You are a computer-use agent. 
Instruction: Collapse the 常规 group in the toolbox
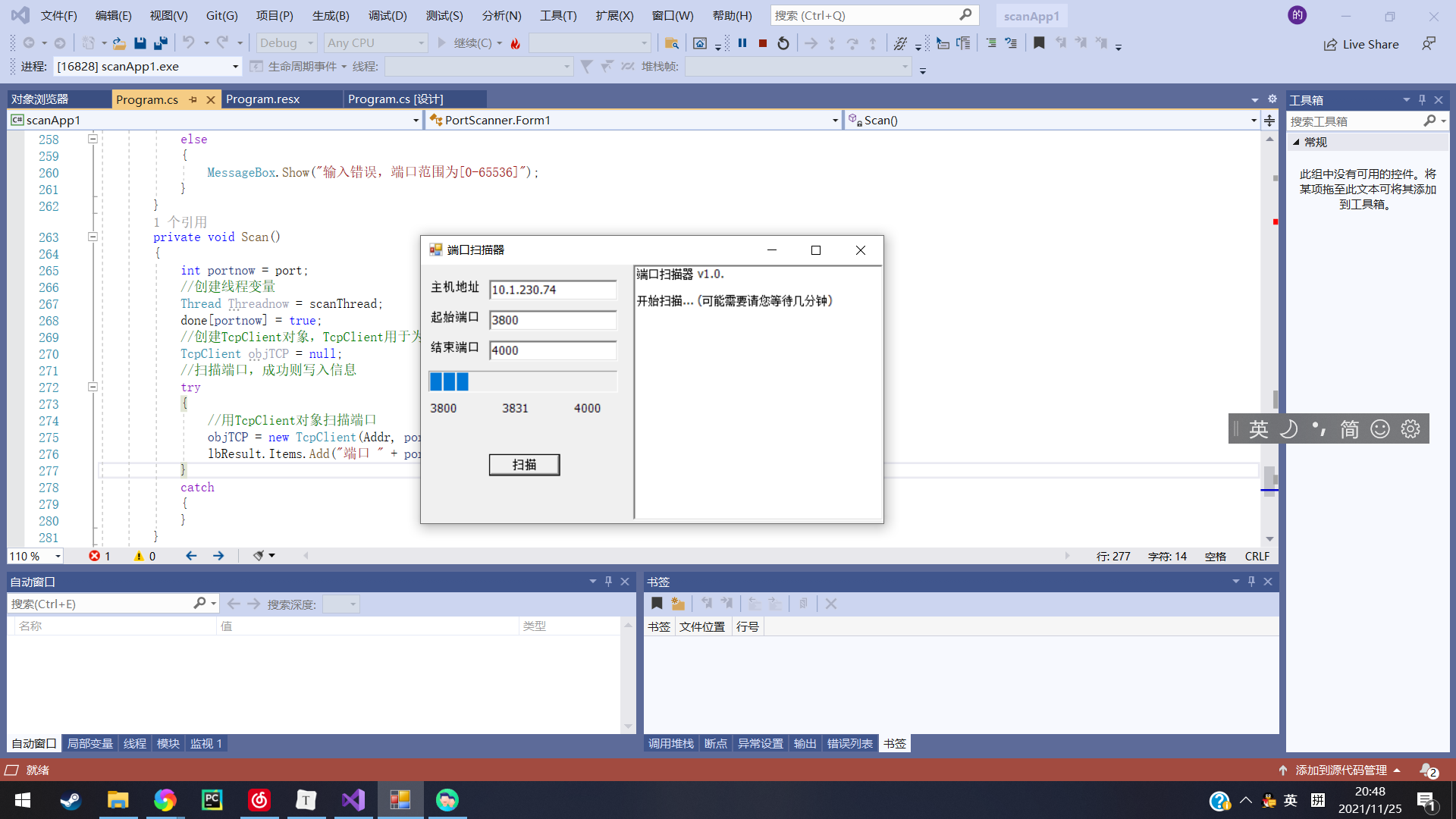1297,142
